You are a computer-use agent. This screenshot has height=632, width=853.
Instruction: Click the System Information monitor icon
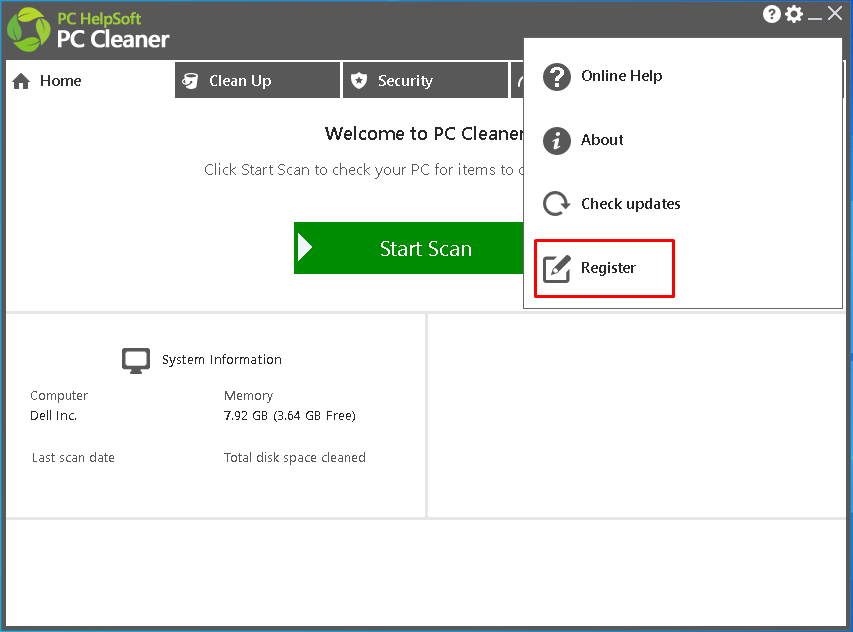pos(136,361)
